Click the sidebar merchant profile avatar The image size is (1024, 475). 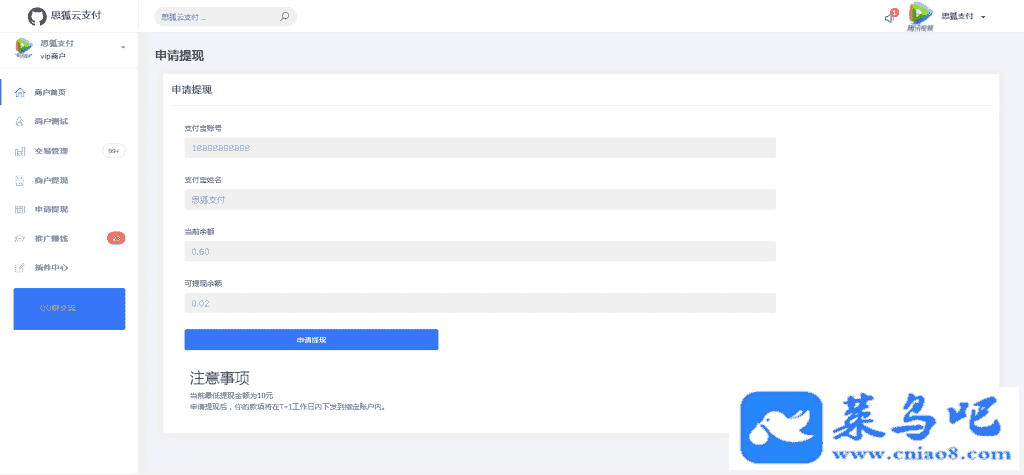point(24,48)
